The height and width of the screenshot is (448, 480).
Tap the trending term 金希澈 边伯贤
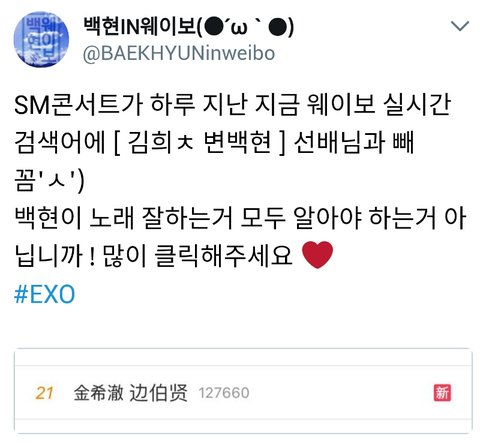tap(130, 393)
